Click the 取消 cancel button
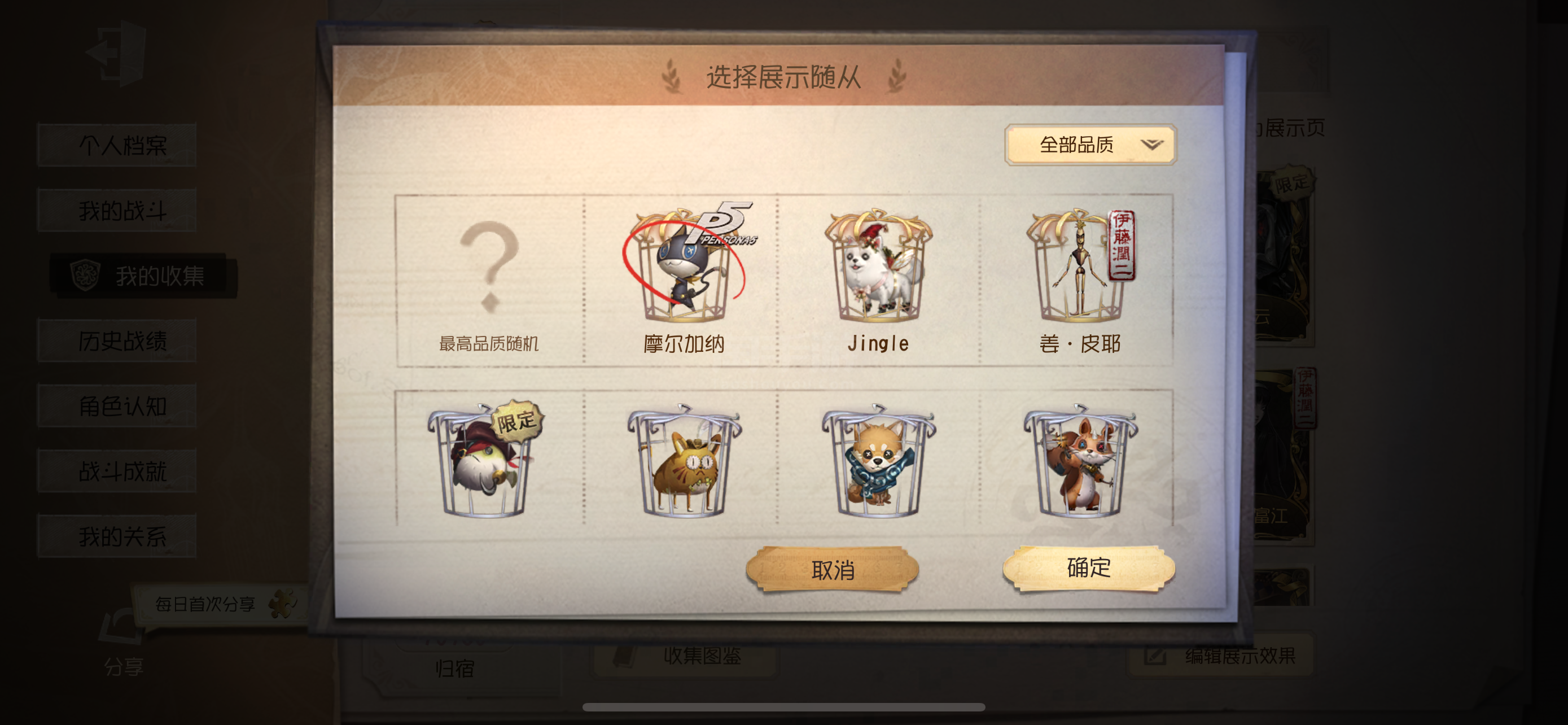This screenshot has width=1568, height=725. tap(832, 570)
